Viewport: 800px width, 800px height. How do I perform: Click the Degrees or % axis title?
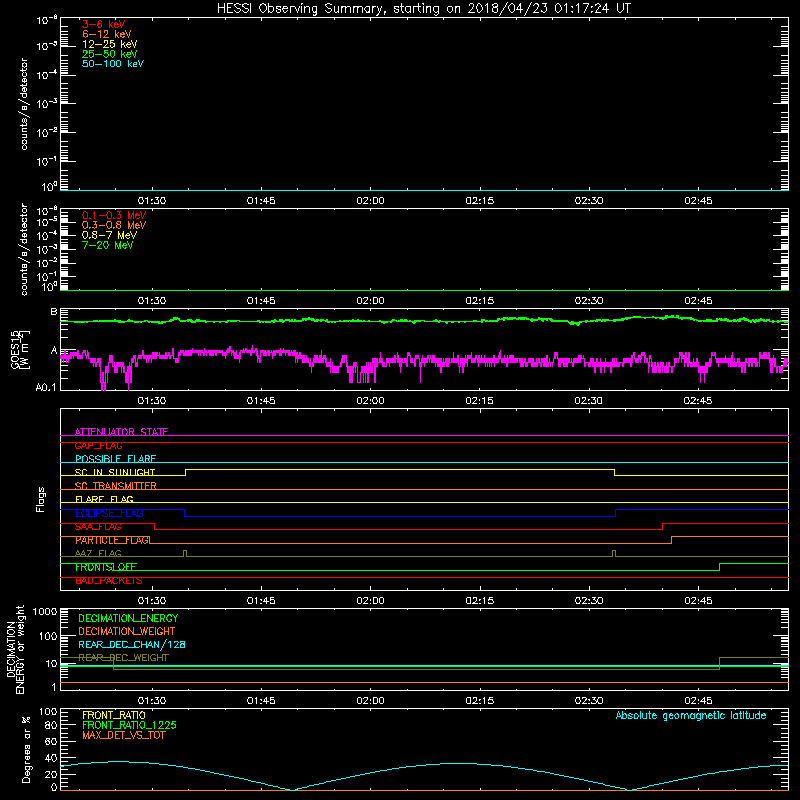click(26, 749)
